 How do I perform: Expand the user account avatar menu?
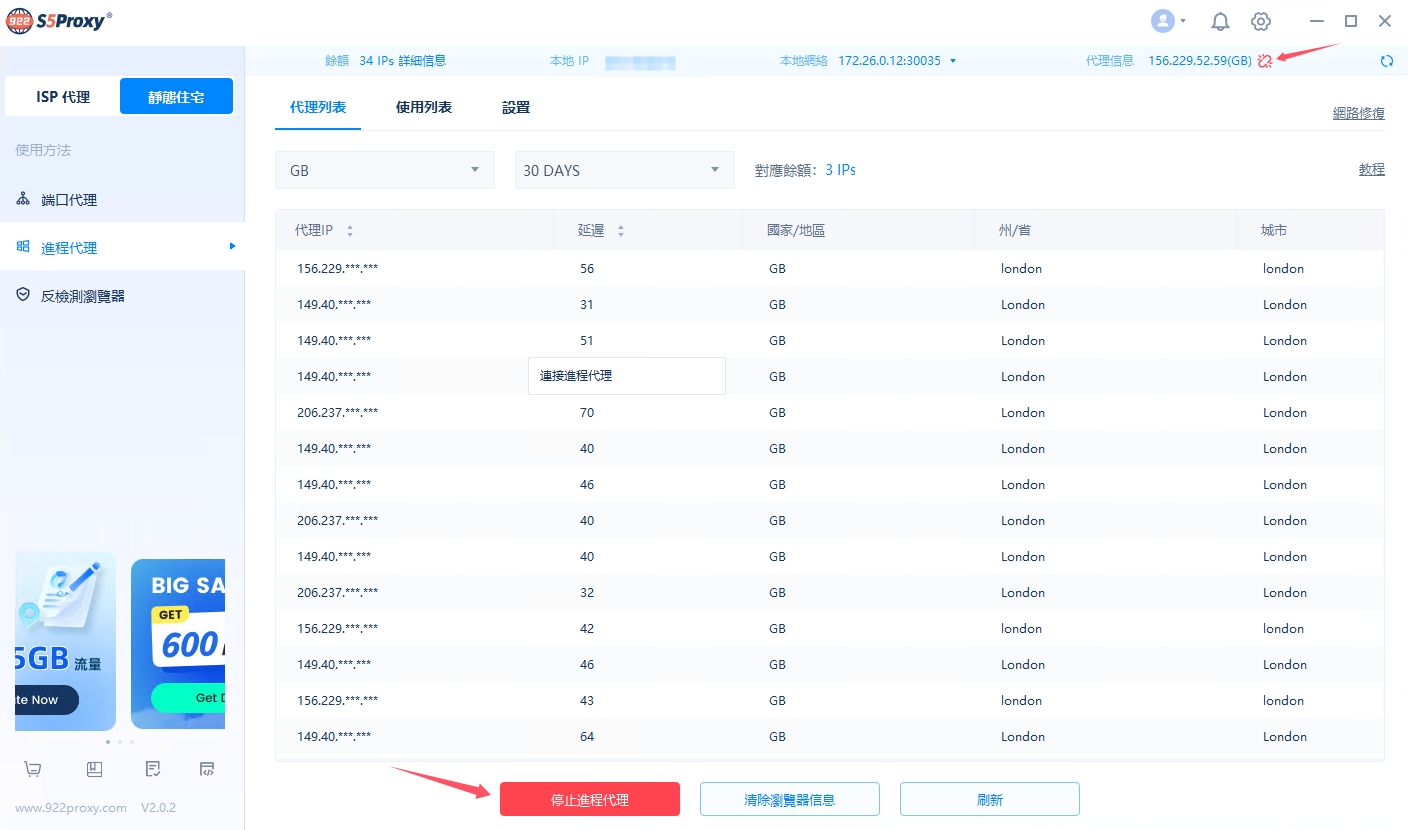pos(1168,21)
